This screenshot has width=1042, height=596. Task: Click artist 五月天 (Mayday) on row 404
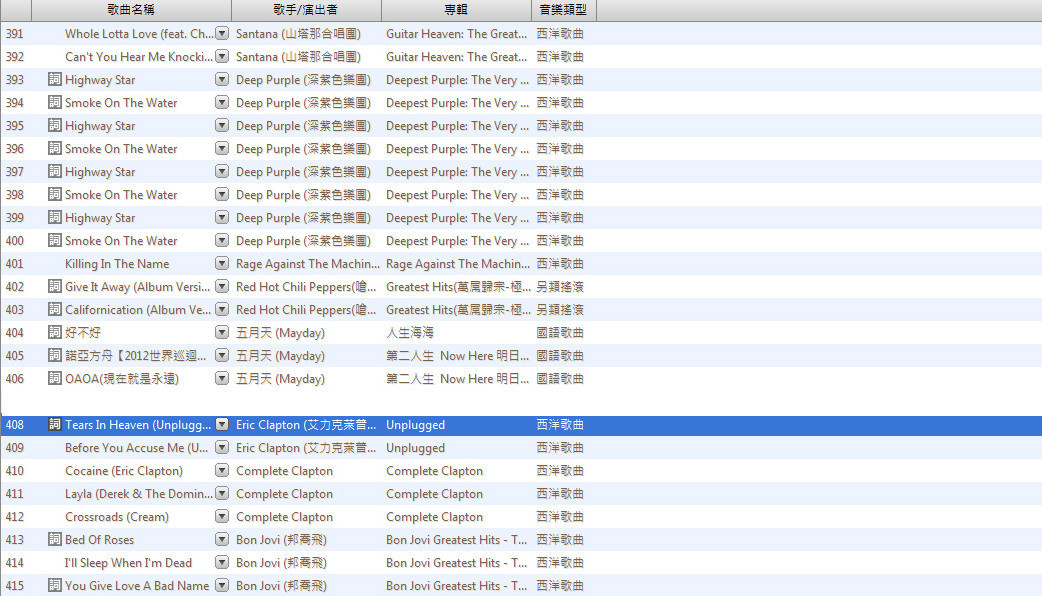coord(280,333)
